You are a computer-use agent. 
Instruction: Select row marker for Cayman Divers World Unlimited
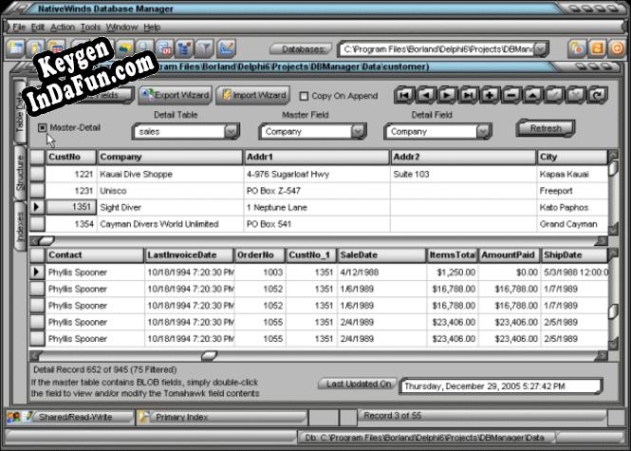pos(37,224)
